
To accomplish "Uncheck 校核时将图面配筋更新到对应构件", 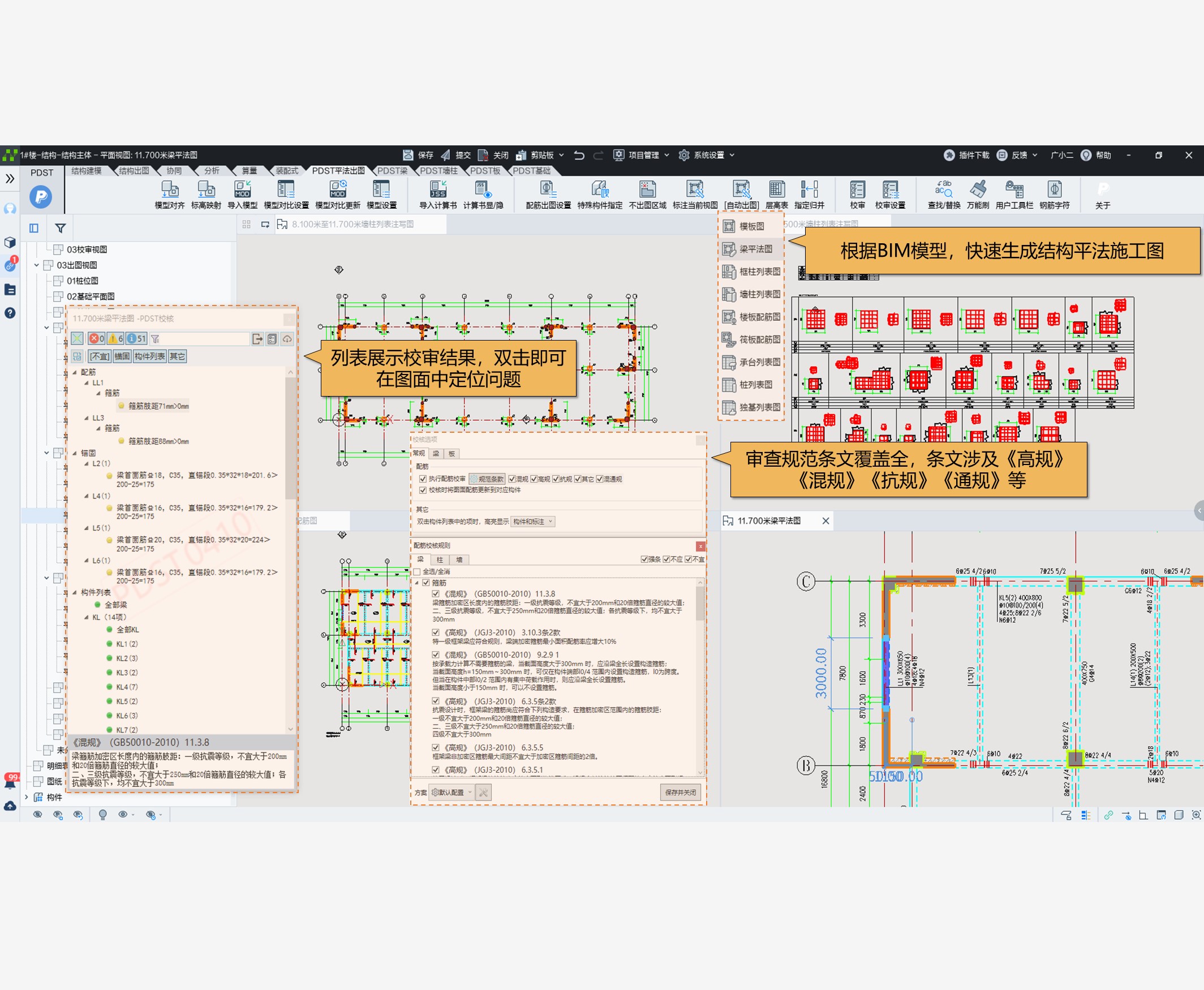I will pos(423,490).
